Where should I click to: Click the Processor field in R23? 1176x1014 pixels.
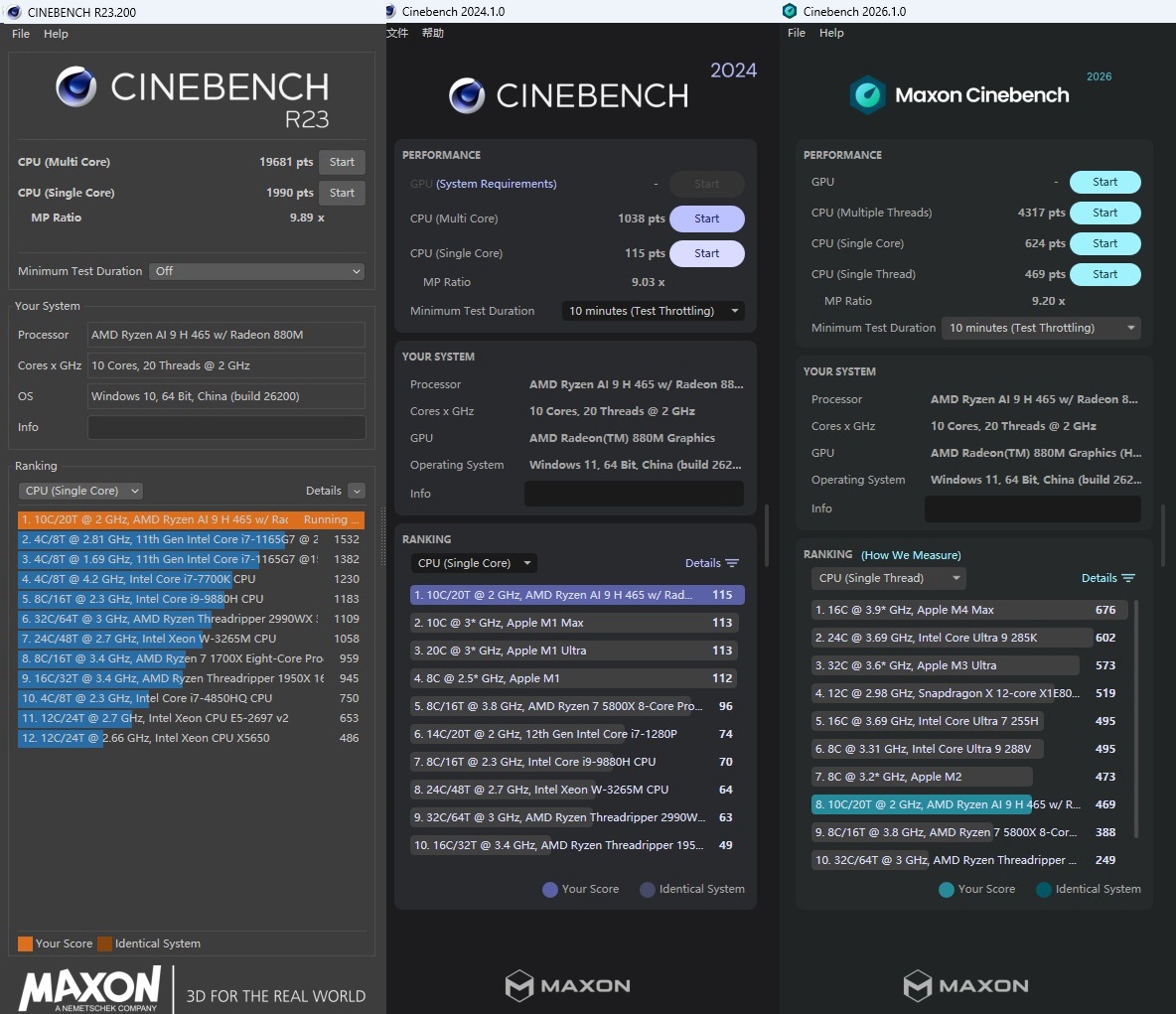[x=226, y=335]
